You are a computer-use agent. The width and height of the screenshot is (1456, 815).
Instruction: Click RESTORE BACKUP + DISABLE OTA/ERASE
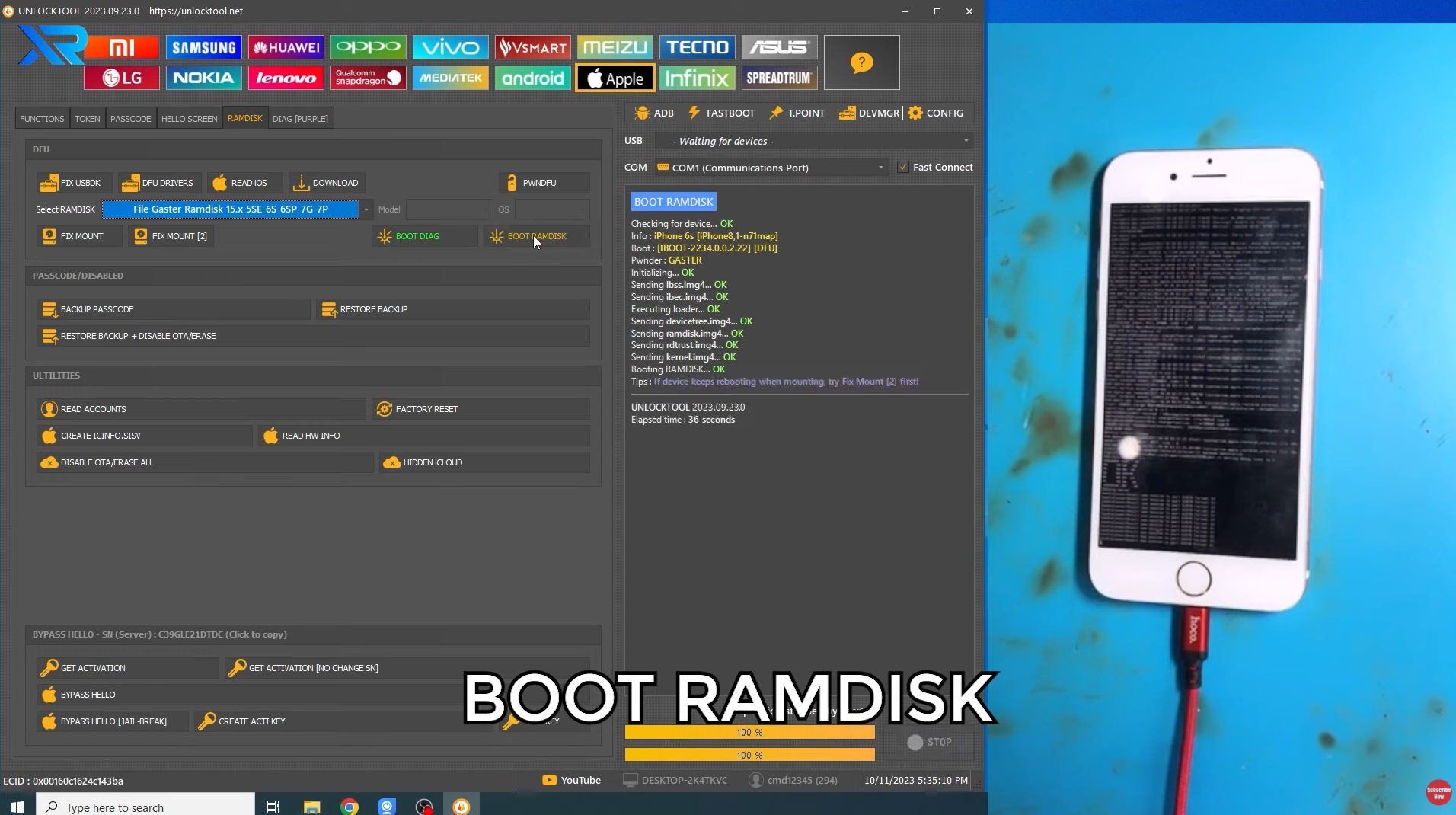[x=313, y=336]
